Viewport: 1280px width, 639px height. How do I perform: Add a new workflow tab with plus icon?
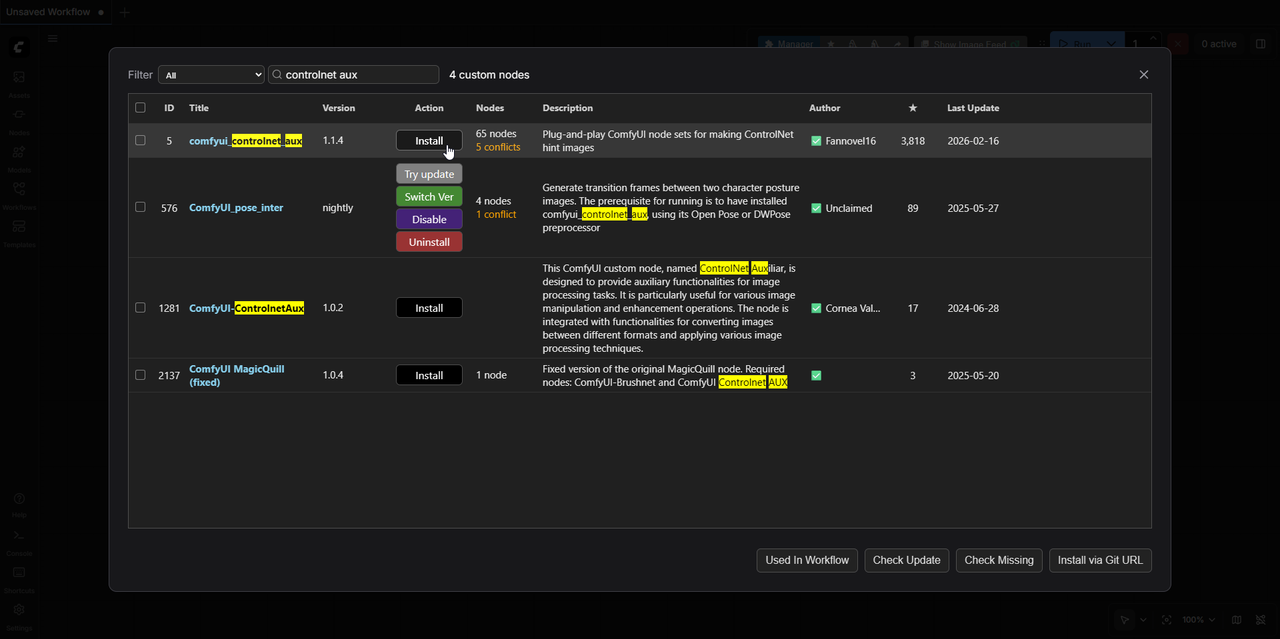click(124, 12)
